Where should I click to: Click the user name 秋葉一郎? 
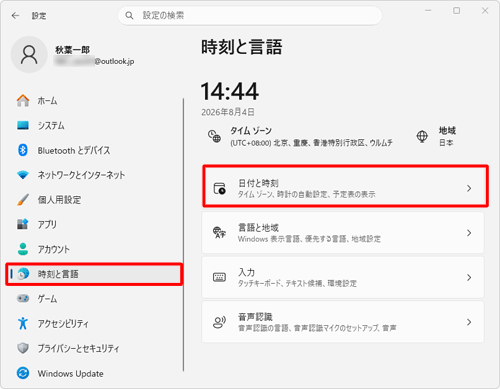tap(72, 50)
